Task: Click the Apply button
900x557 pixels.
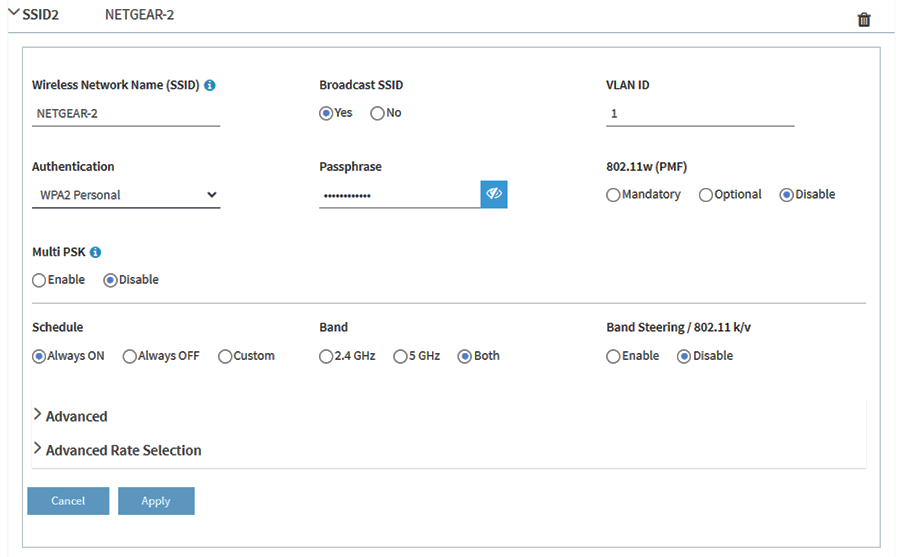Action: [x=156, y=501]
